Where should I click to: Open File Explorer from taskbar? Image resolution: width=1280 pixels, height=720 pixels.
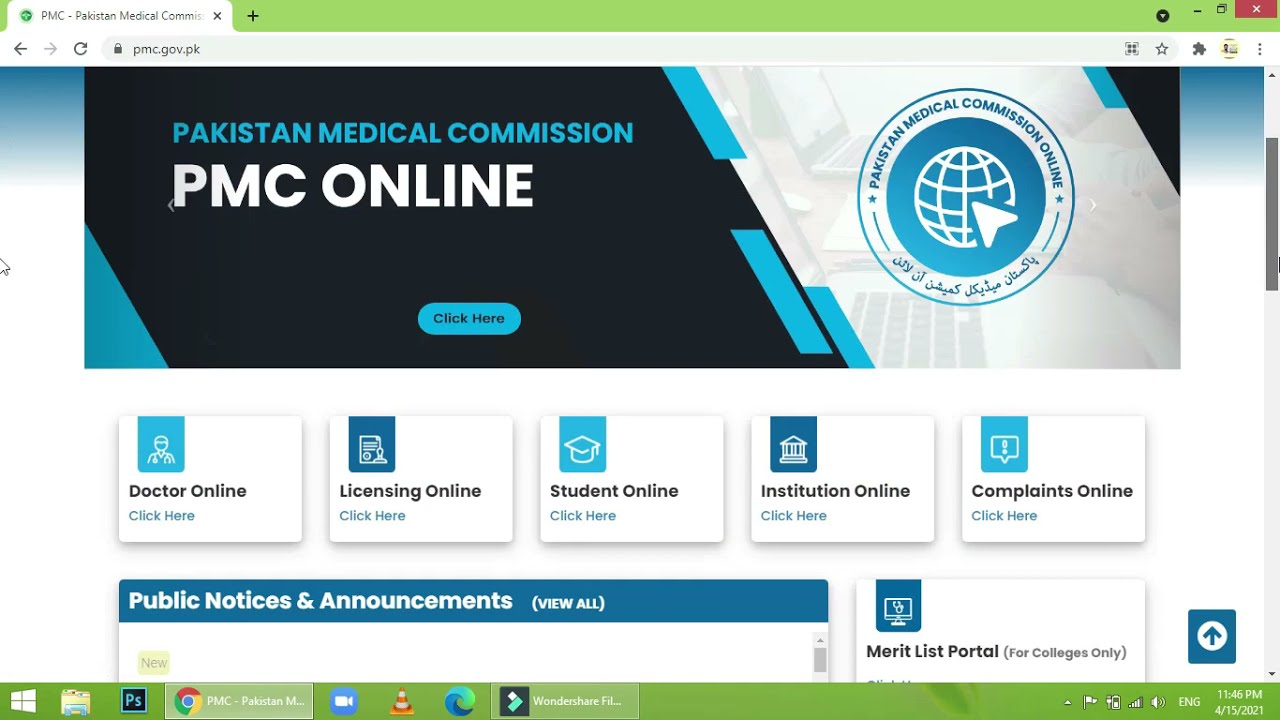click(76, 701)
